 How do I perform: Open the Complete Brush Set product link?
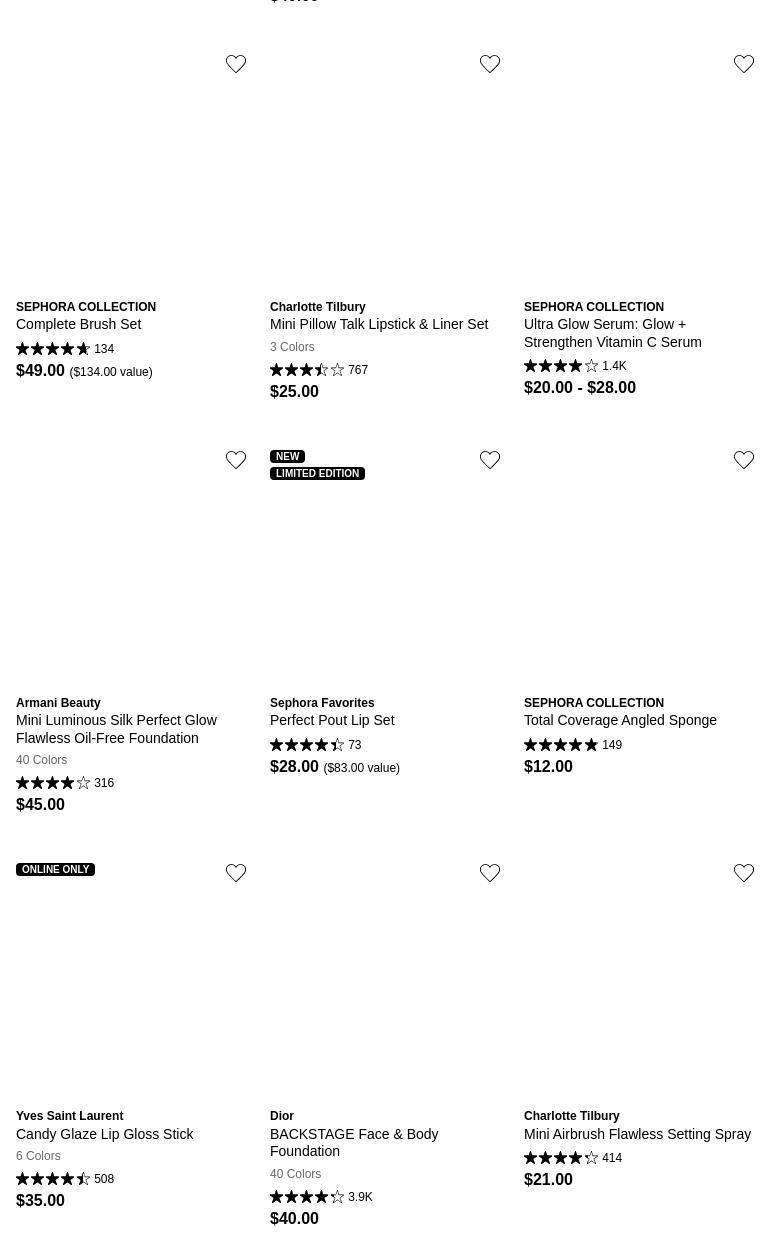(x=78, y=324)
